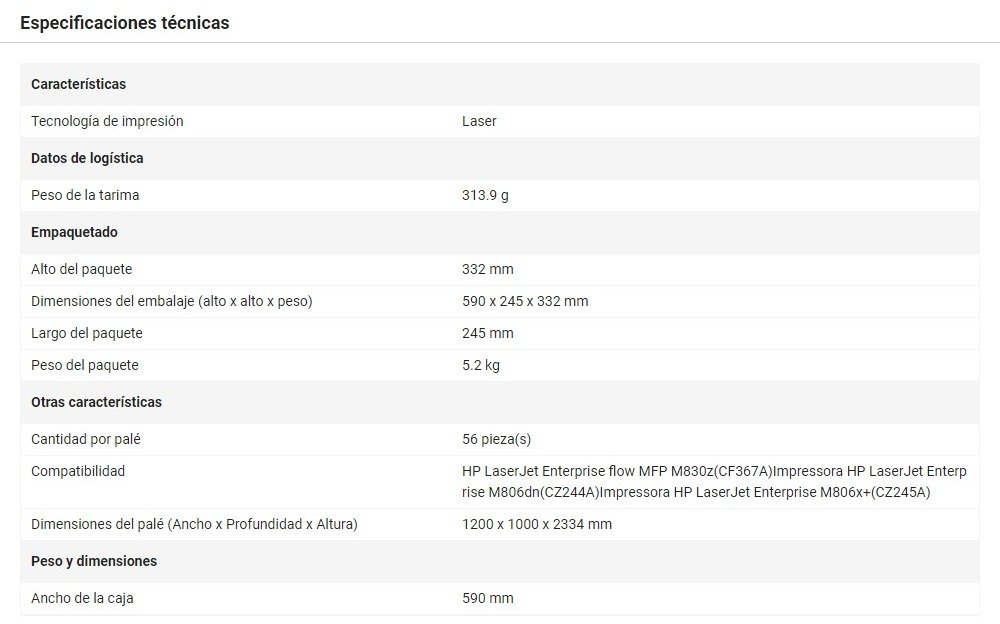Click the Especificaciones técnicas heading
This screenshot has width=1000, height=624.
[x=124, y=22]
